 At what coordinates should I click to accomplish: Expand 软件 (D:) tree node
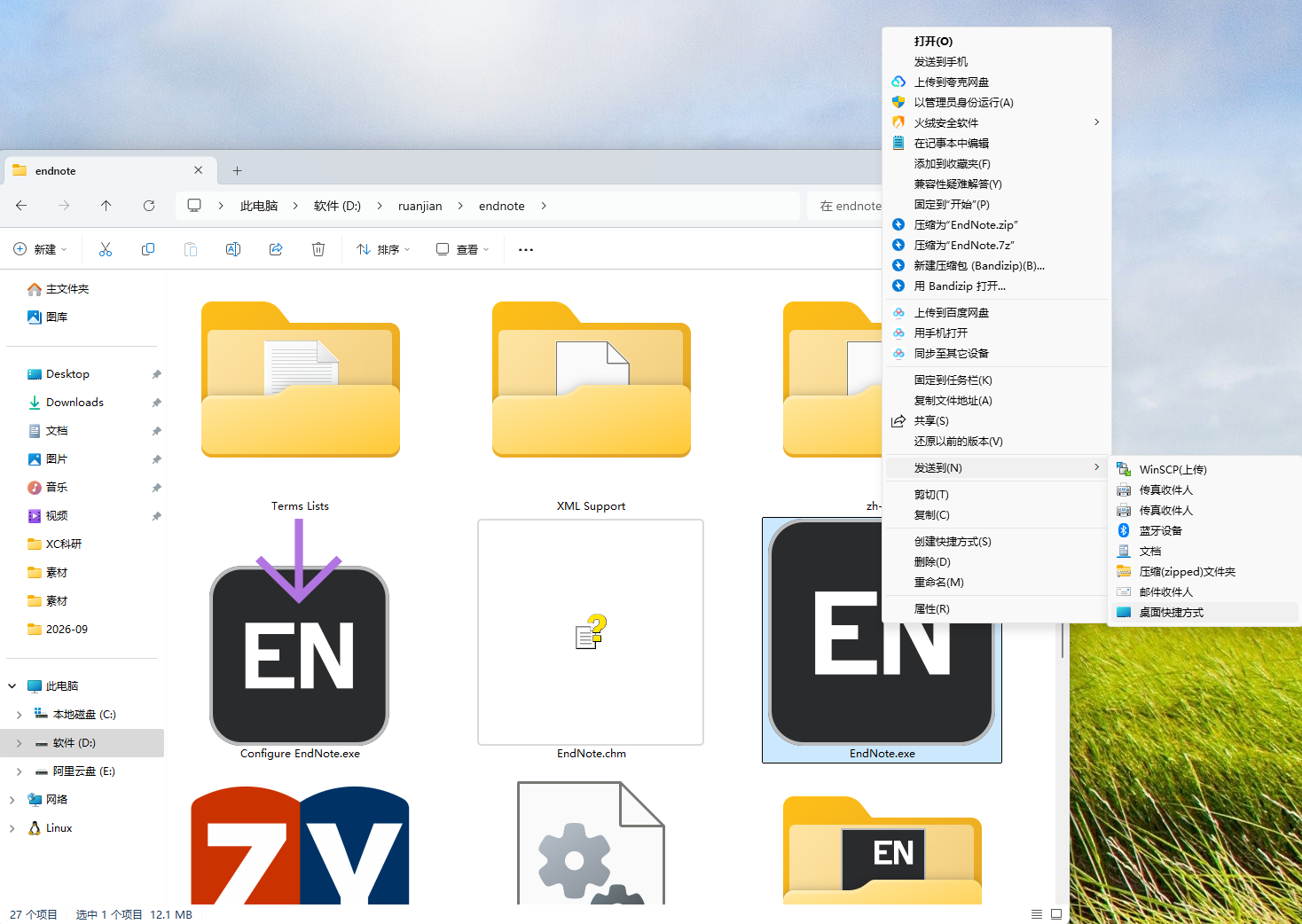click(x=20, y=743)
